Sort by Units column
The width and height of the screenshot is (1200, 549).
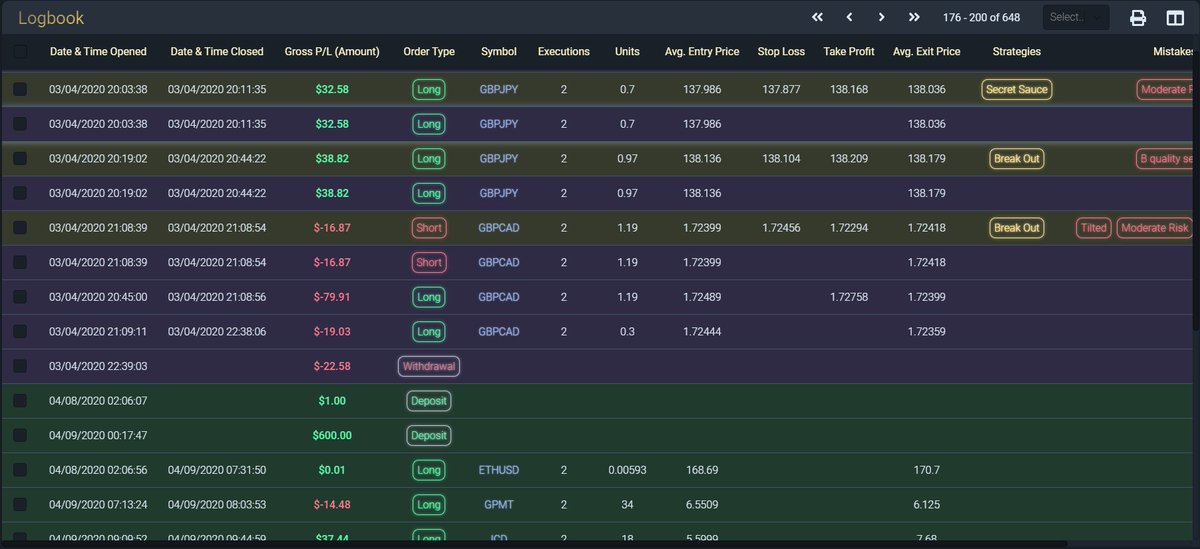pyautogui.click(x=627, y=52)
